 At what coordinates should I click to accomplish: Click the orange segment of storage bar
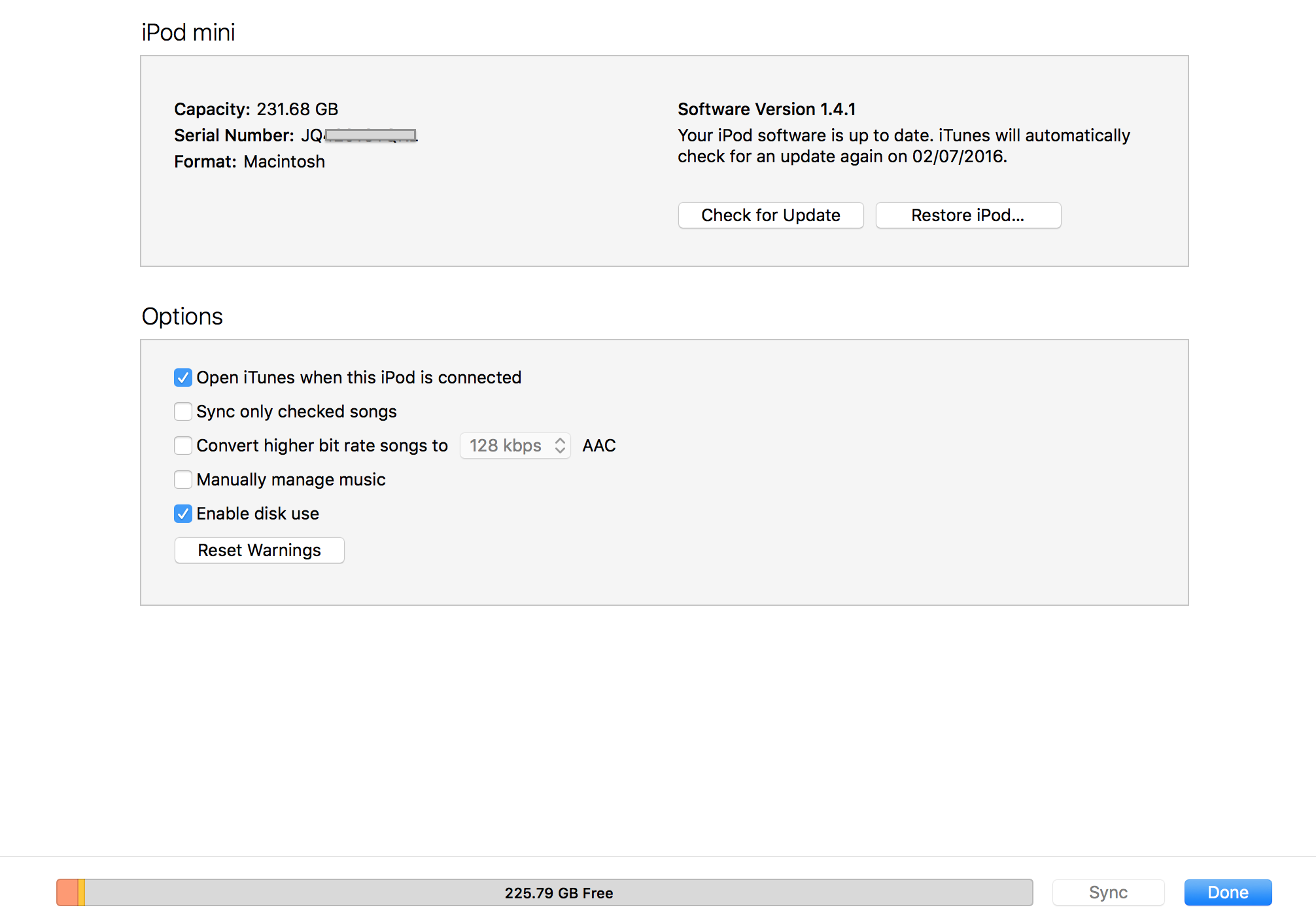67,892
